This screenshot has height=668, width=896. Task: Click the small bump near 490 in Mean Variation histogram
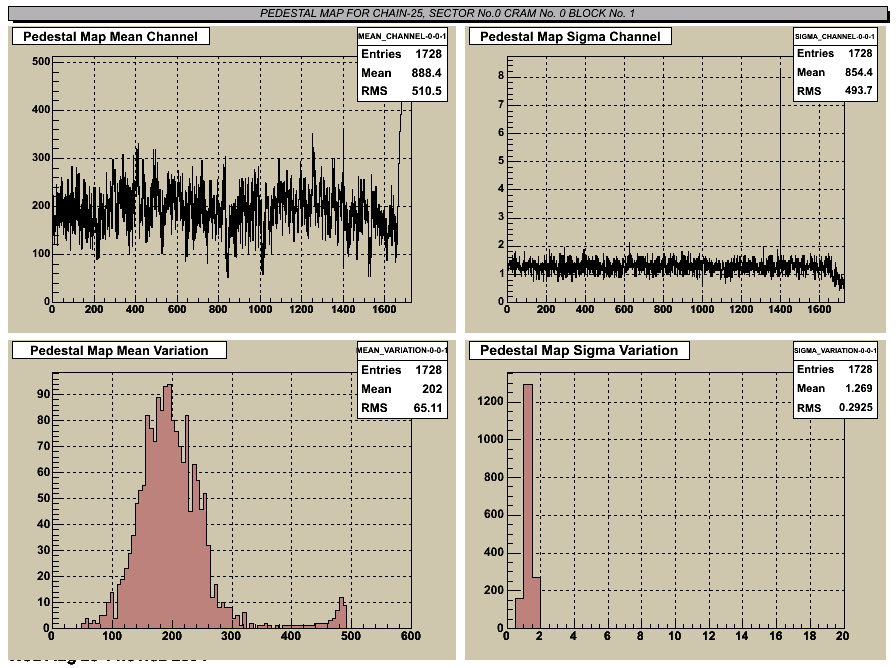341,614
